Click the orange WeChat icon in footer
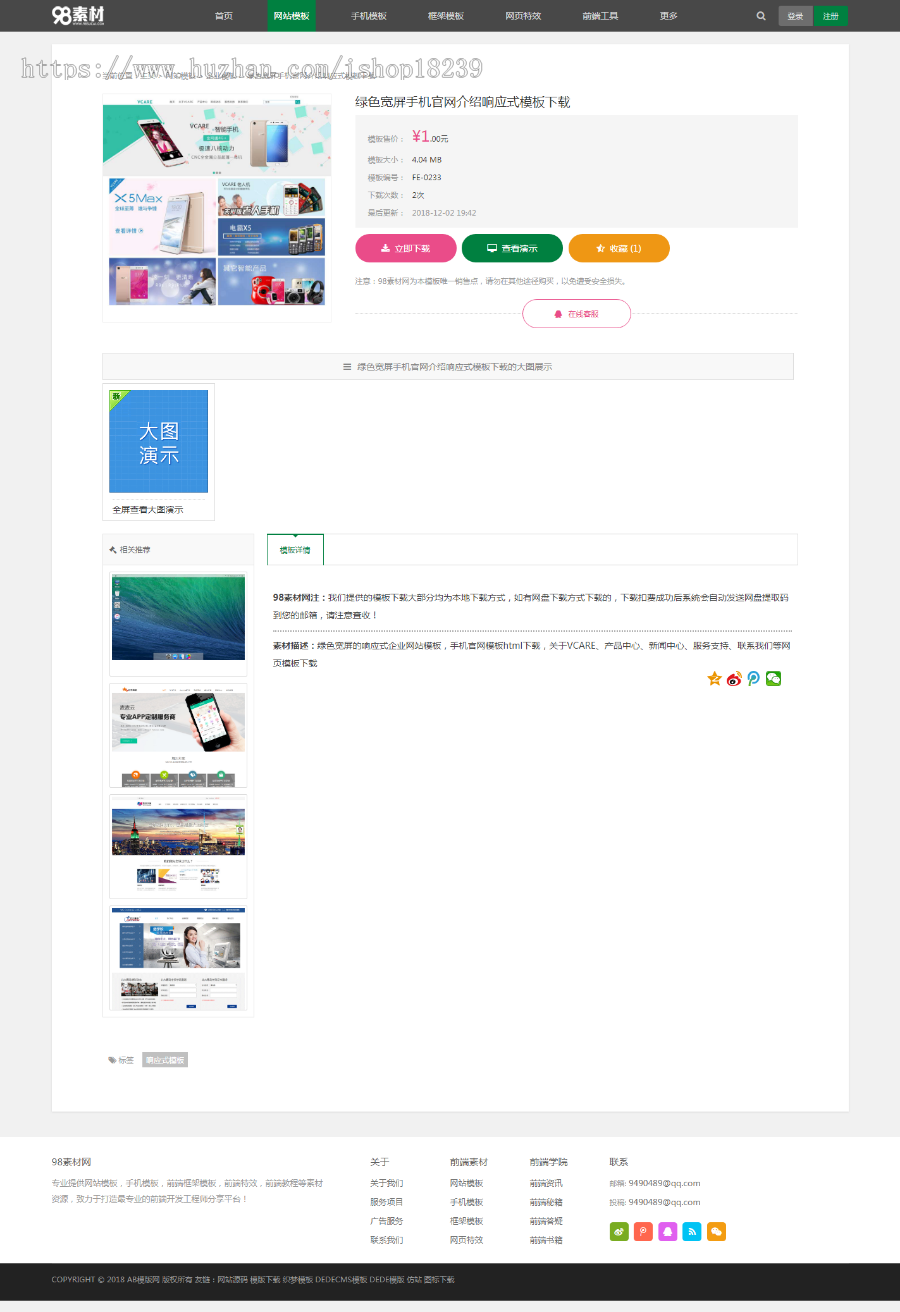 pos(716,1232)
